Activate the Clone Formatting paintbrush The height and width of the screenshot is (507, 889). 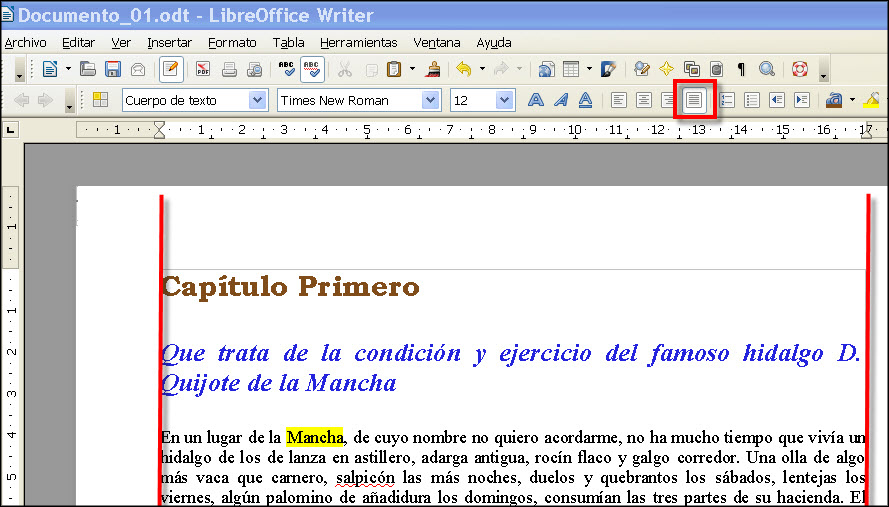[x=434, y=69]
